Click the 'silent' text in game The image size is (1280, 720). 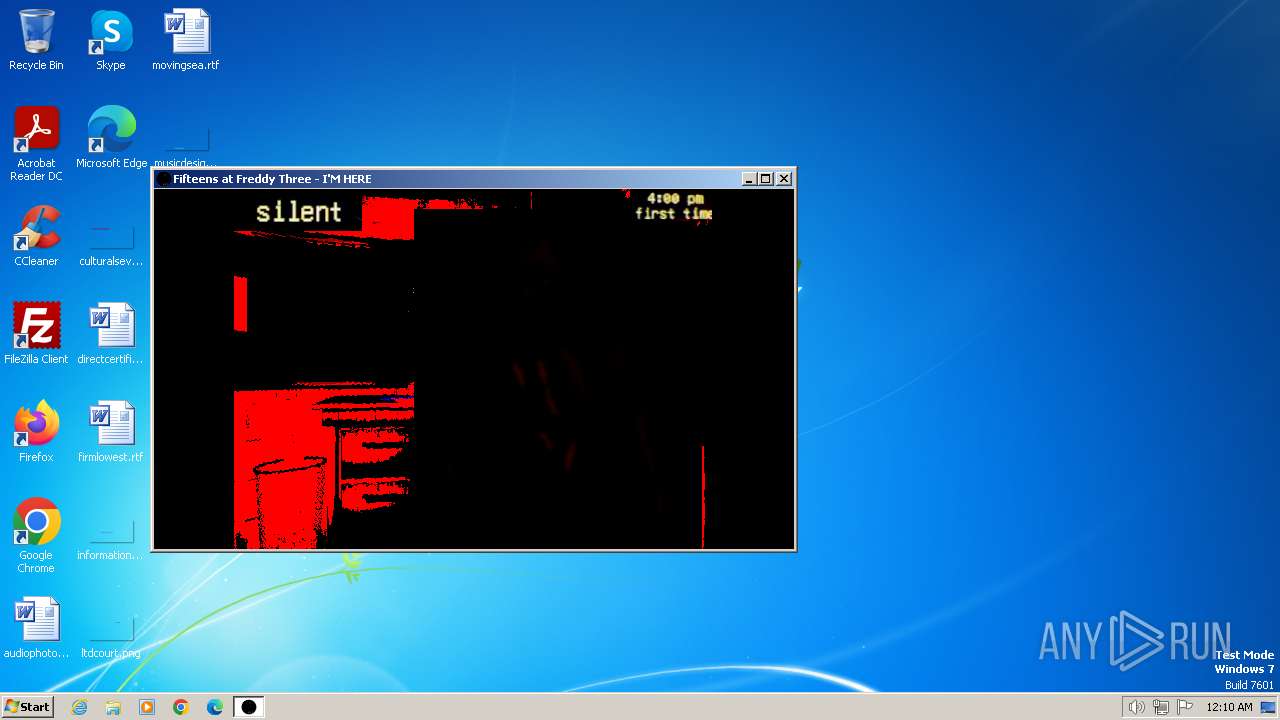pos(298,211)
